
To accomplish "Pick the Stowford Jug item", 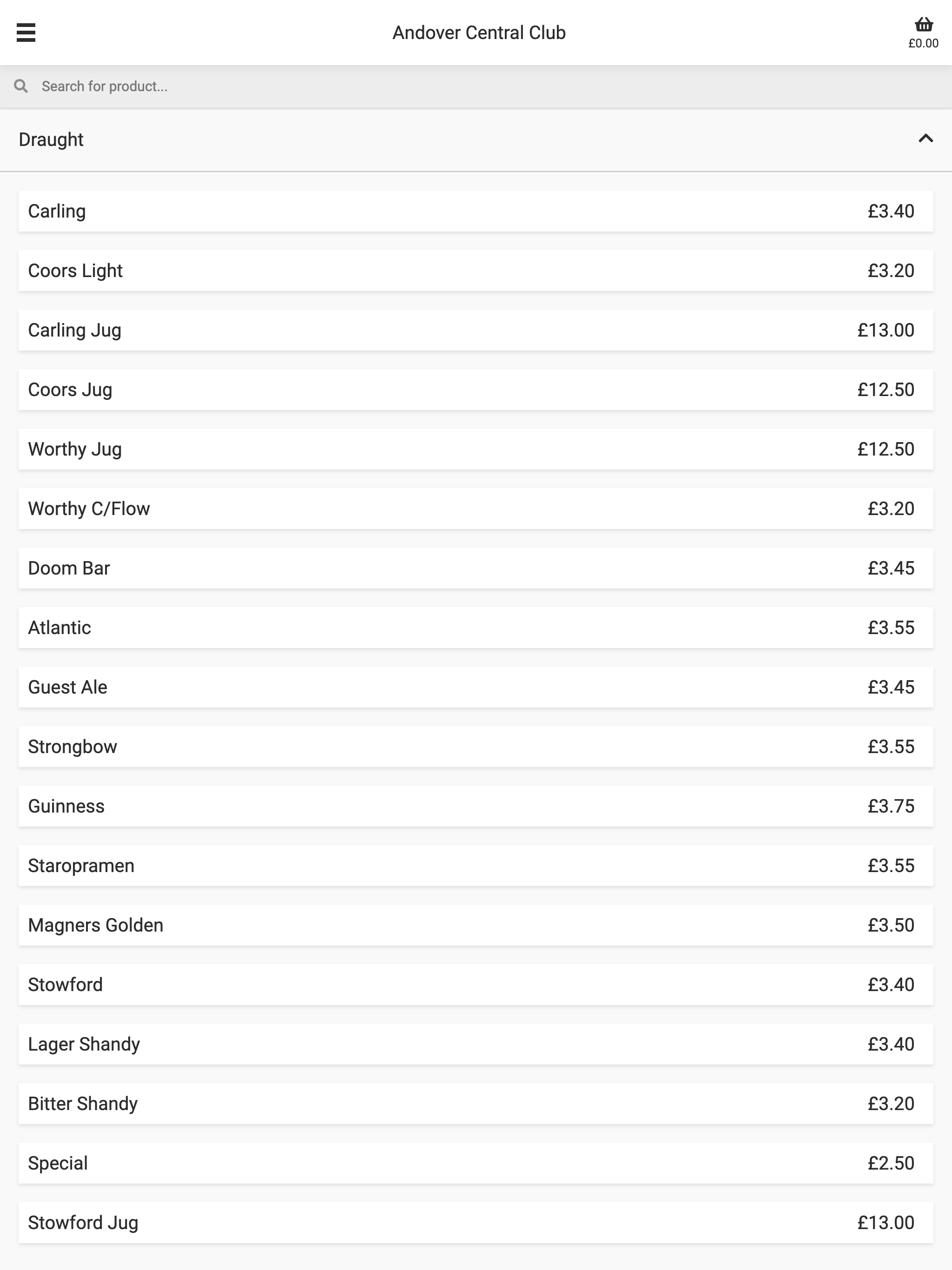I will point(476,1223).
